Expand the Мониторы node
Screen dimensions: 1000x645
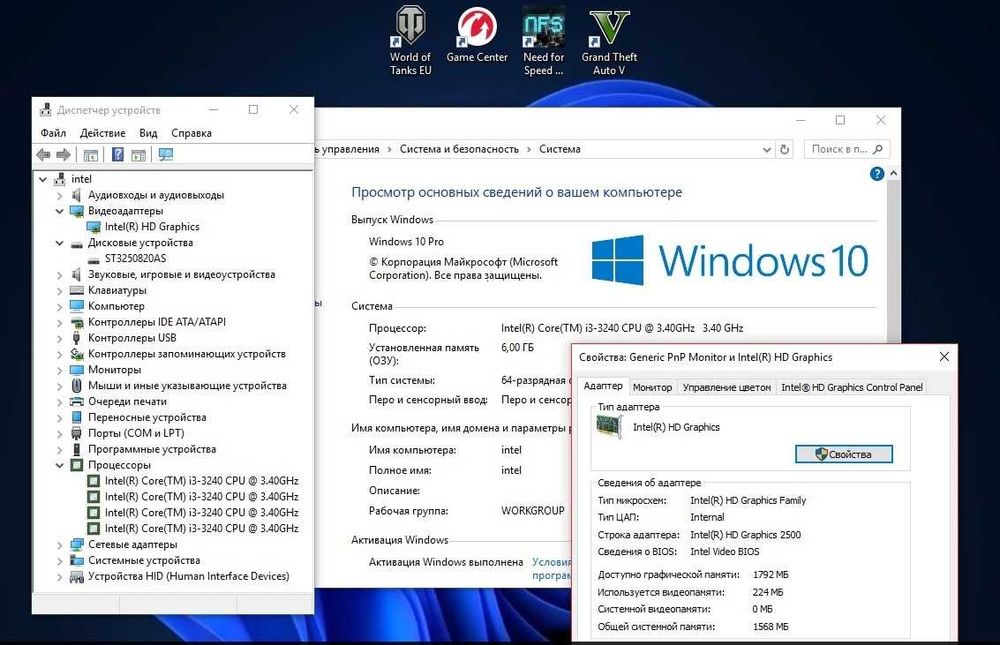click(59, 370)
